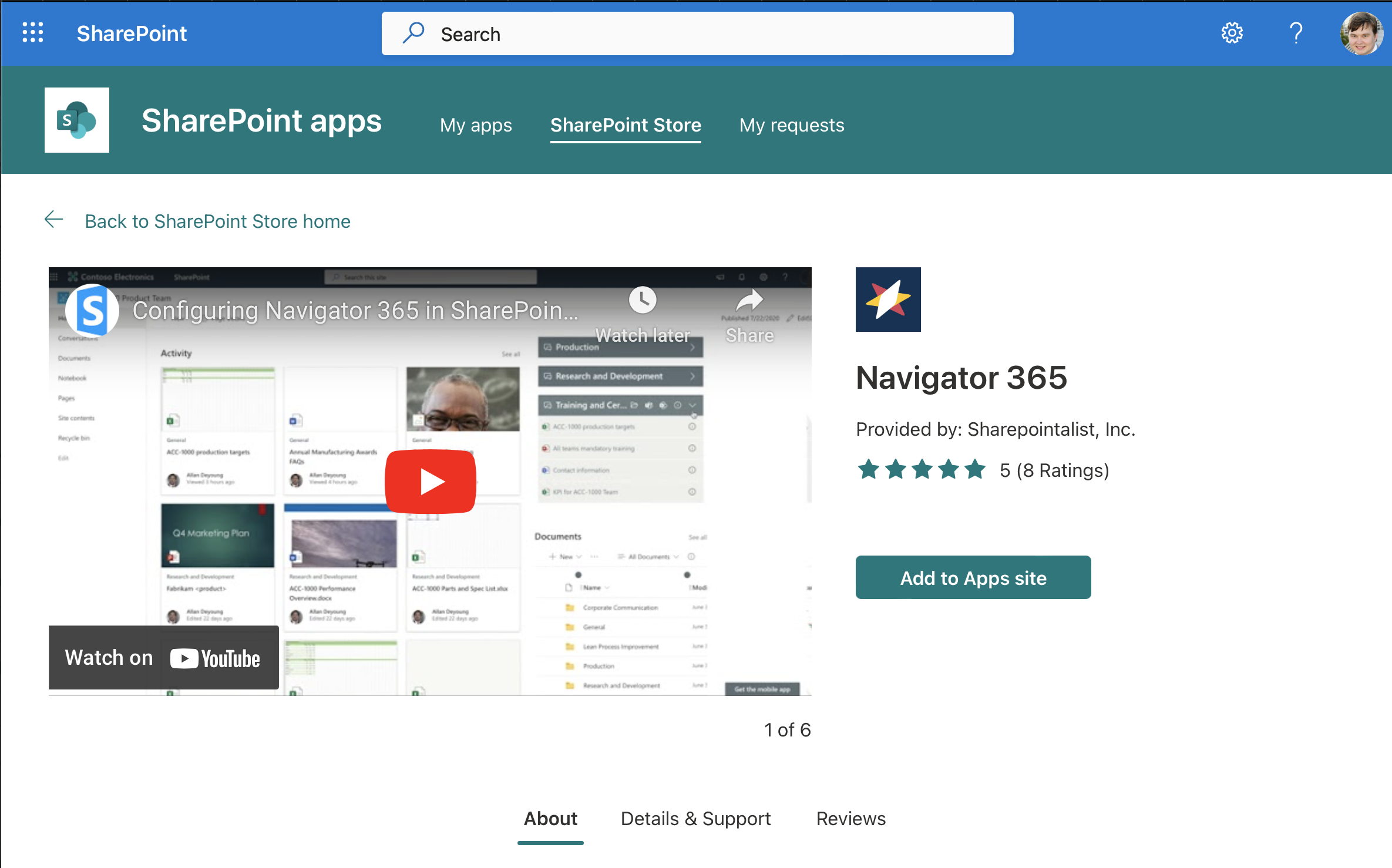Screen dimensions: 1392x868
Task: Click the SharePoint brand link
Action: (132, 34)
